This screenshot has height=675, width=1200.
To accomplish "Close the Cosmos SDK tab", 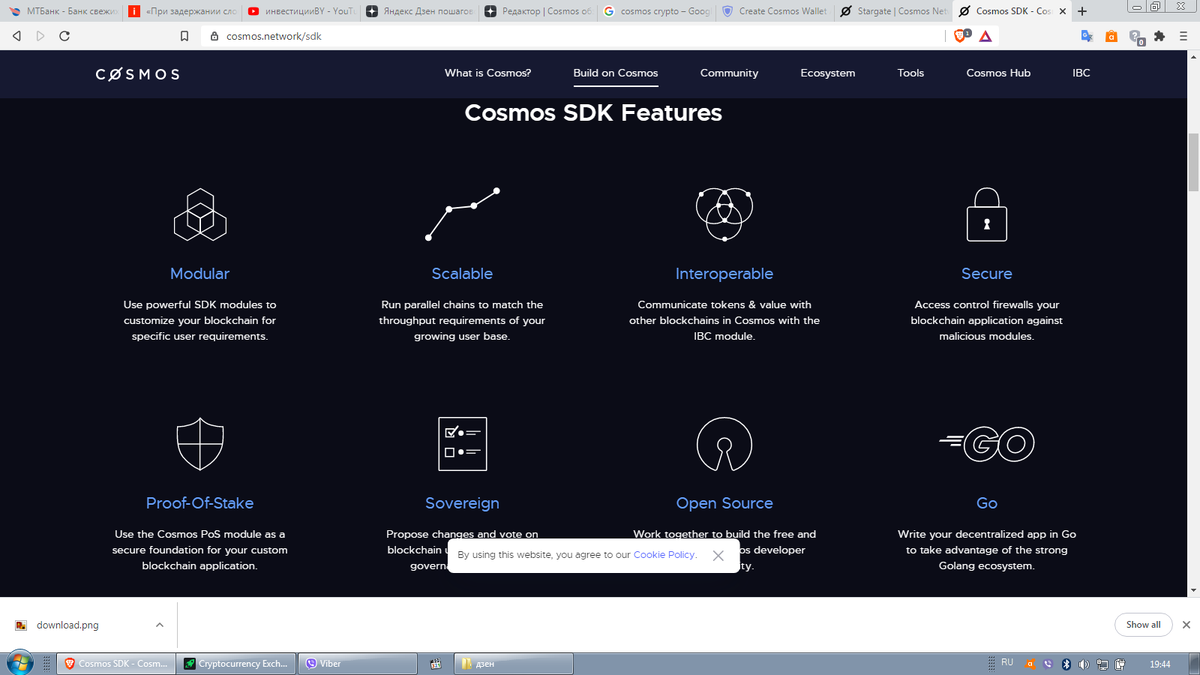I will coord(1061,11).
